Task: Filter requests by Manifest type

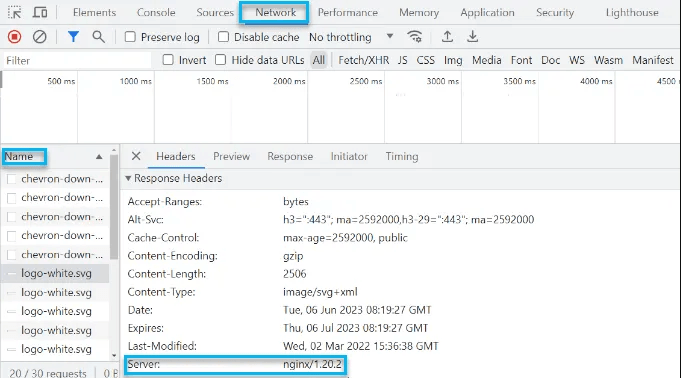Action: coord(652,60)
